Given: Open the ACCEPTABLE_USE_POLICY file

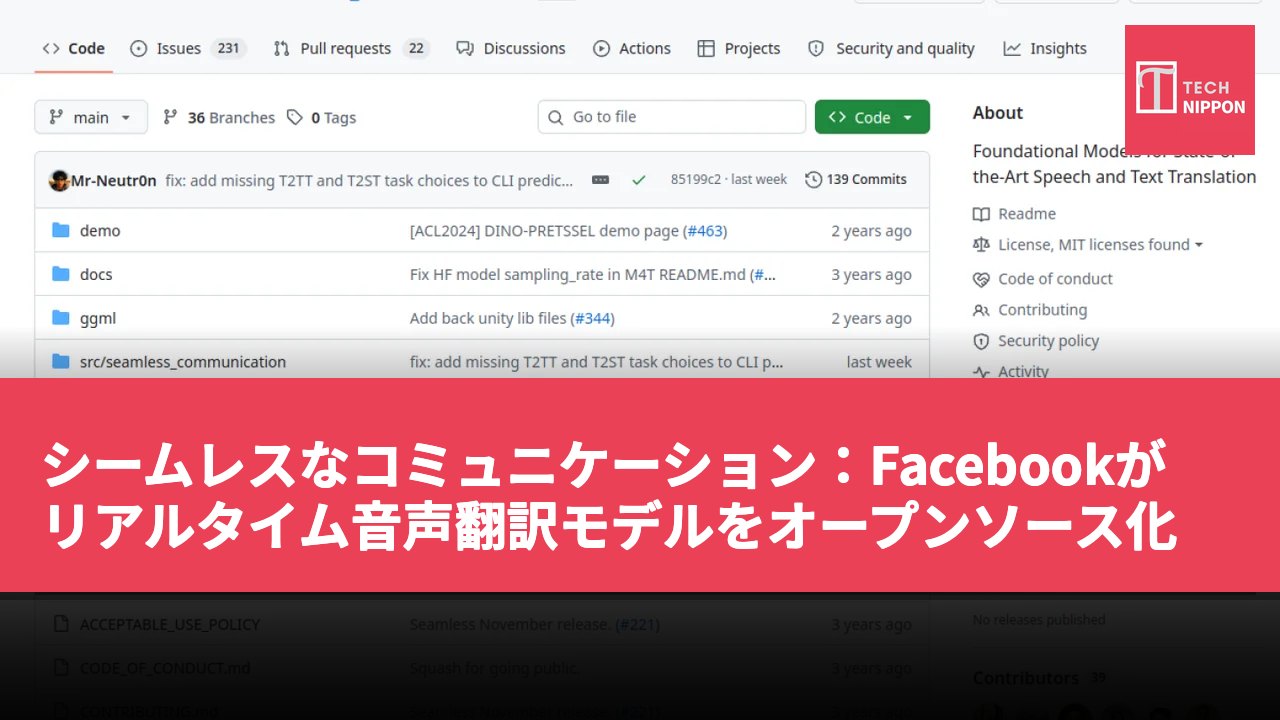Looking at the screenshot, I should (170, 624).
